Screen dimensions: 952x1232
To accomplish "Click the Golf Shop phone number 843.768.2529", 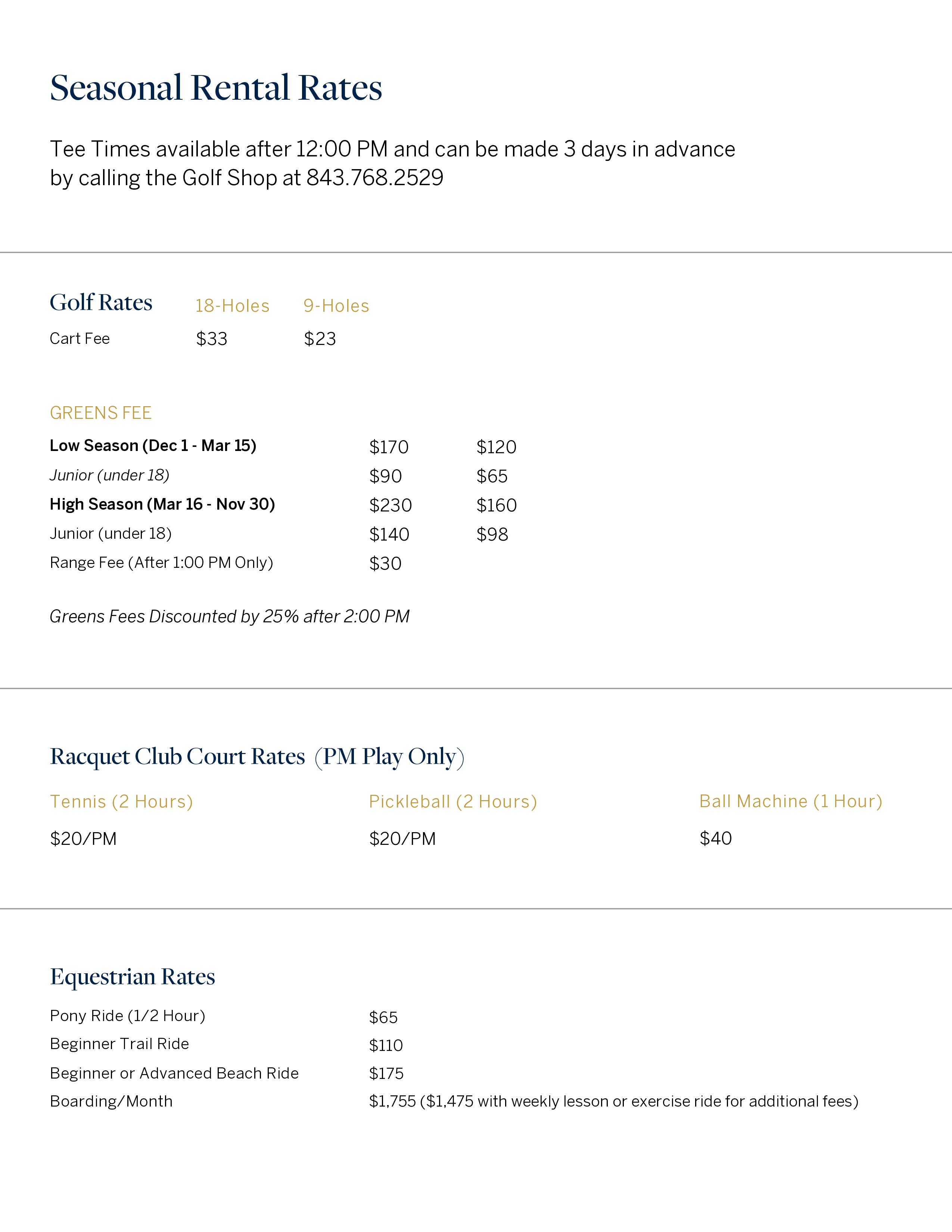I will (374, 178).
